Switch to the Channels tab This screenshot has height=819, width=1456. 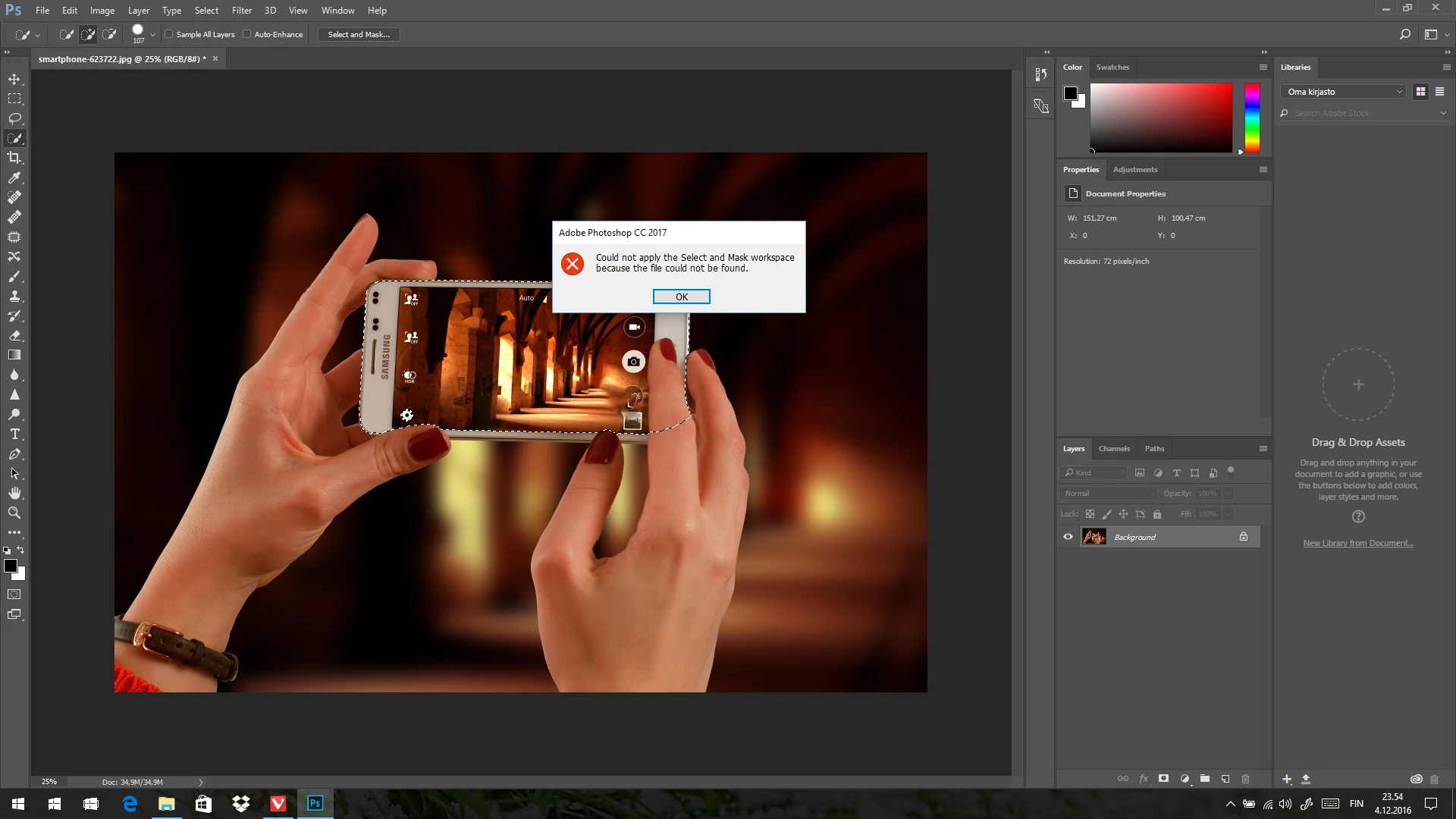[x=1114, y=448]
